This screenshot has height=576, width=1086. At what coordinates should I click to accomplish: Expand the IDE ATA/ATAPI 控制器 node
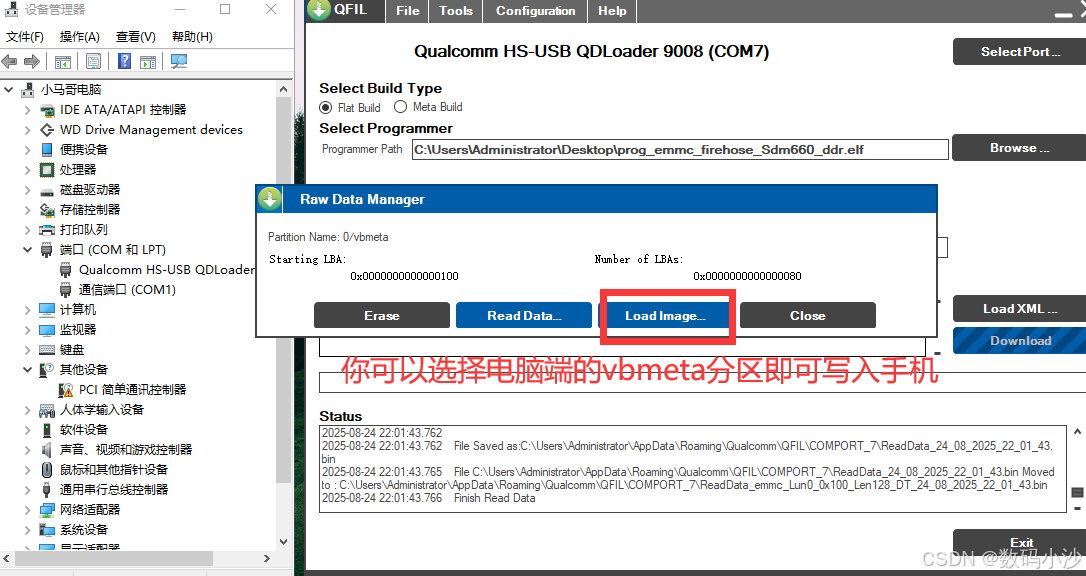(28, 110)
